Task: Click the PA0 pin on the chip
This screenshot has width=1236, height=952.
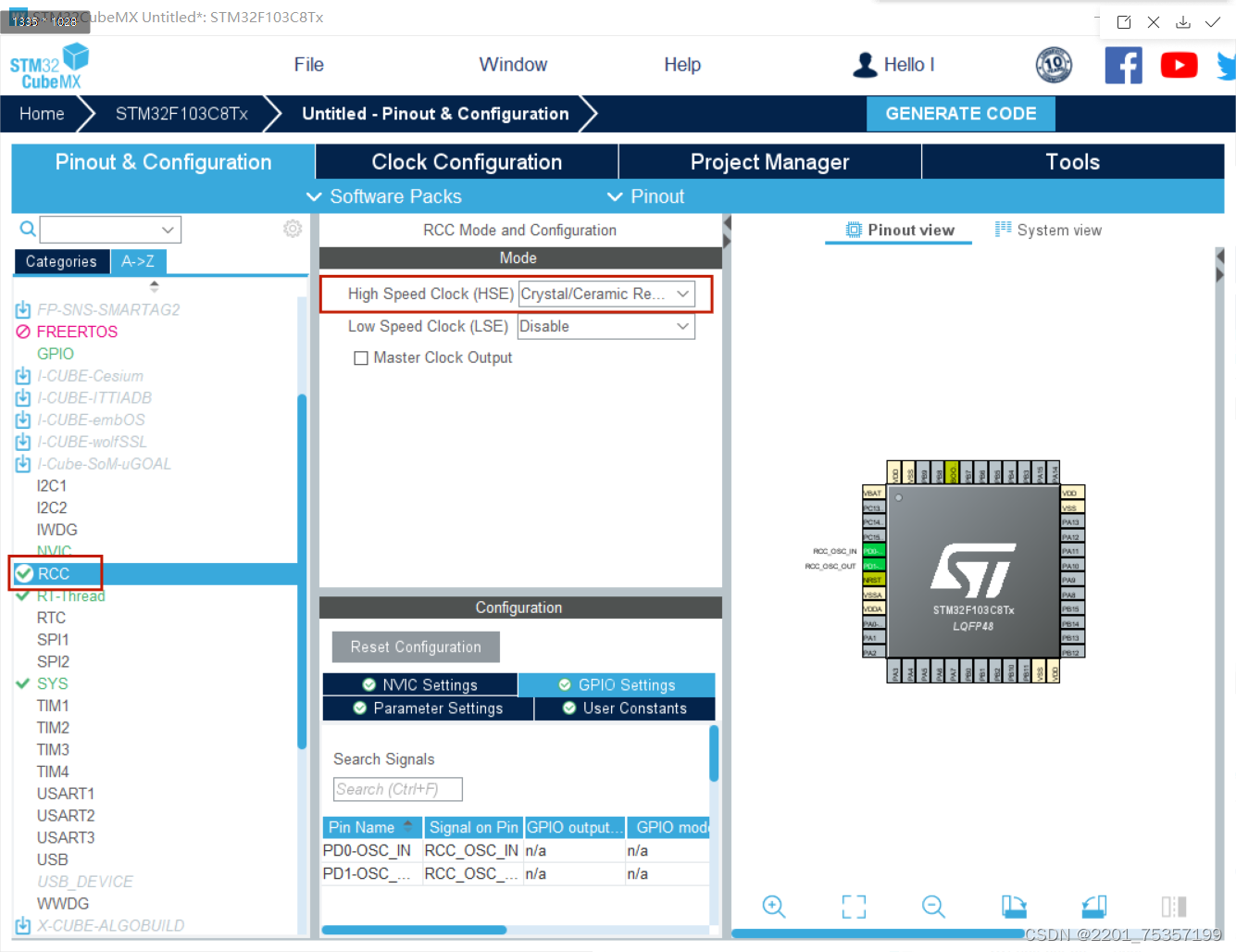Action: coord(874,623)
